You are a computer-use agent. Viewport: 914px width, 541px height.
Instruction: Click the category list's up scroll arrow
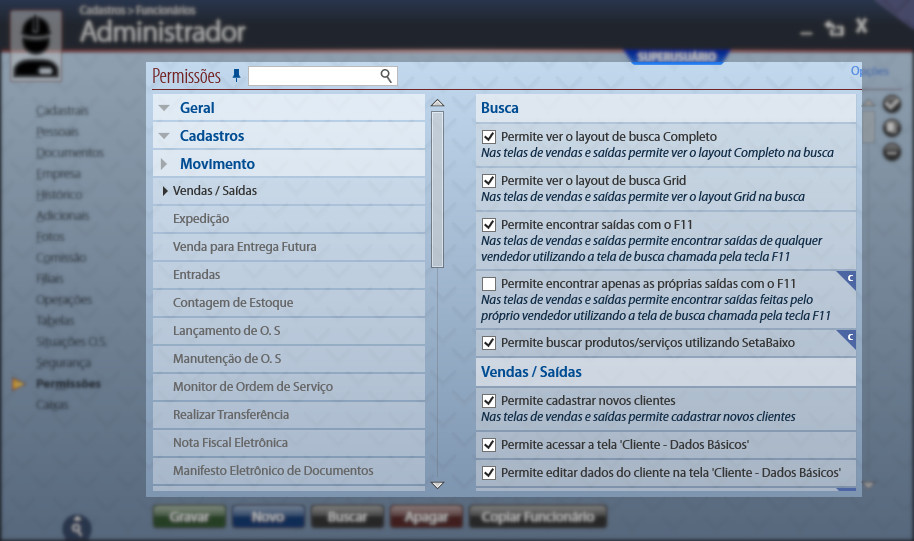[x=437, y=103]
